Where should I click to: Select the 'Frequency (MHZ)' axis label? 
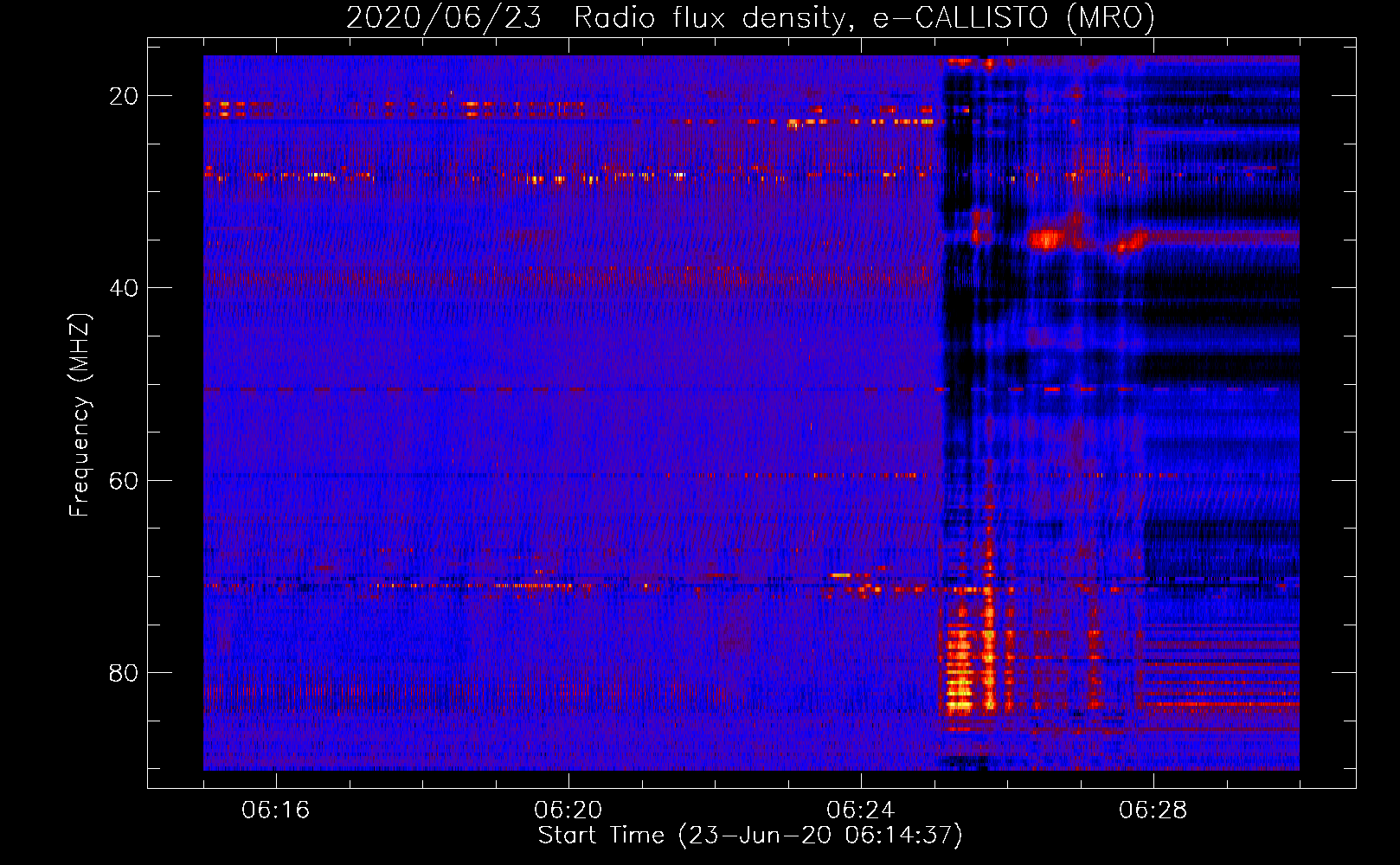pyautogui.click(x=80, y=415)
